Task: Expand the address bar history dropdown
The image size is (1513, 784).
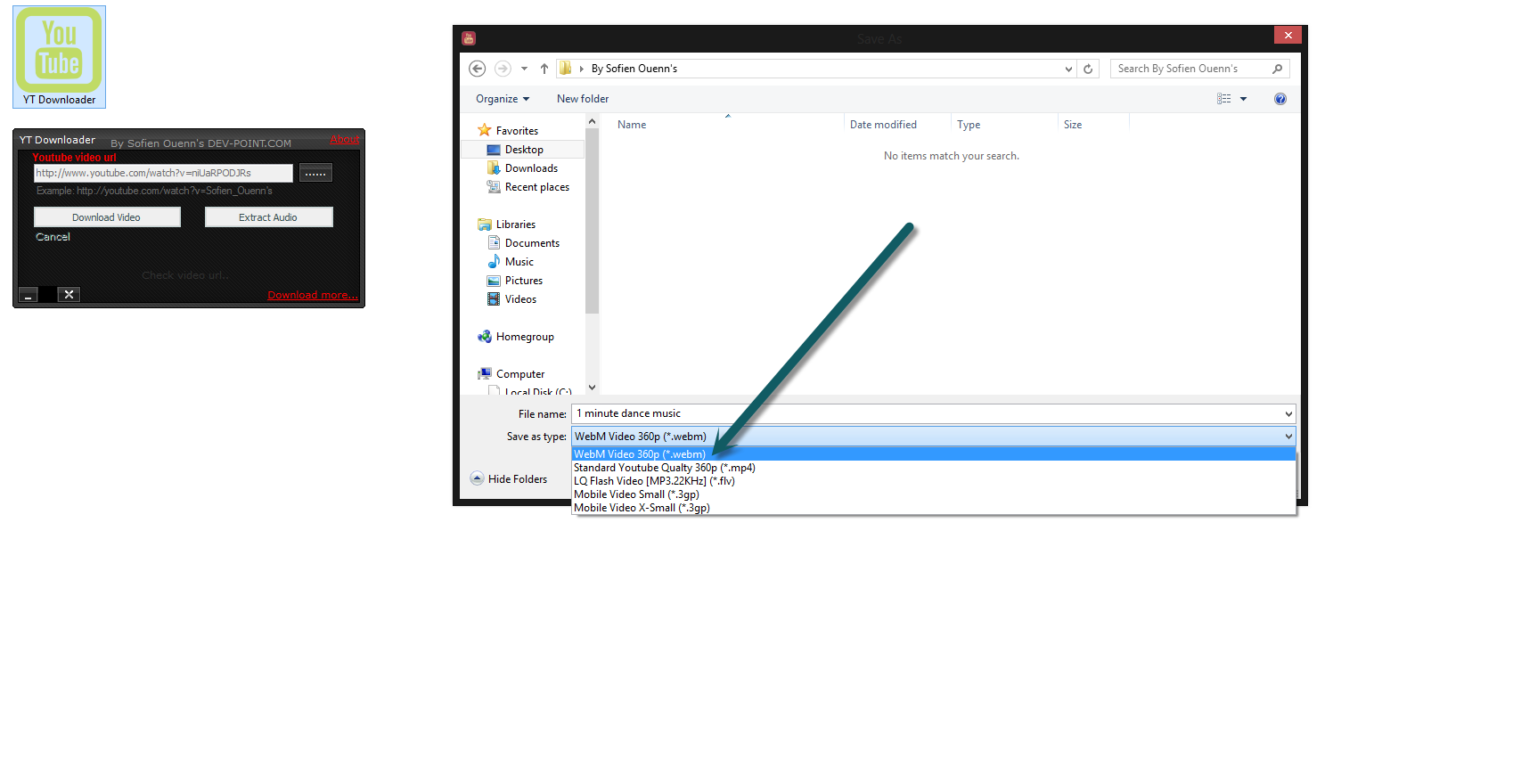Action: (1068, 69)
